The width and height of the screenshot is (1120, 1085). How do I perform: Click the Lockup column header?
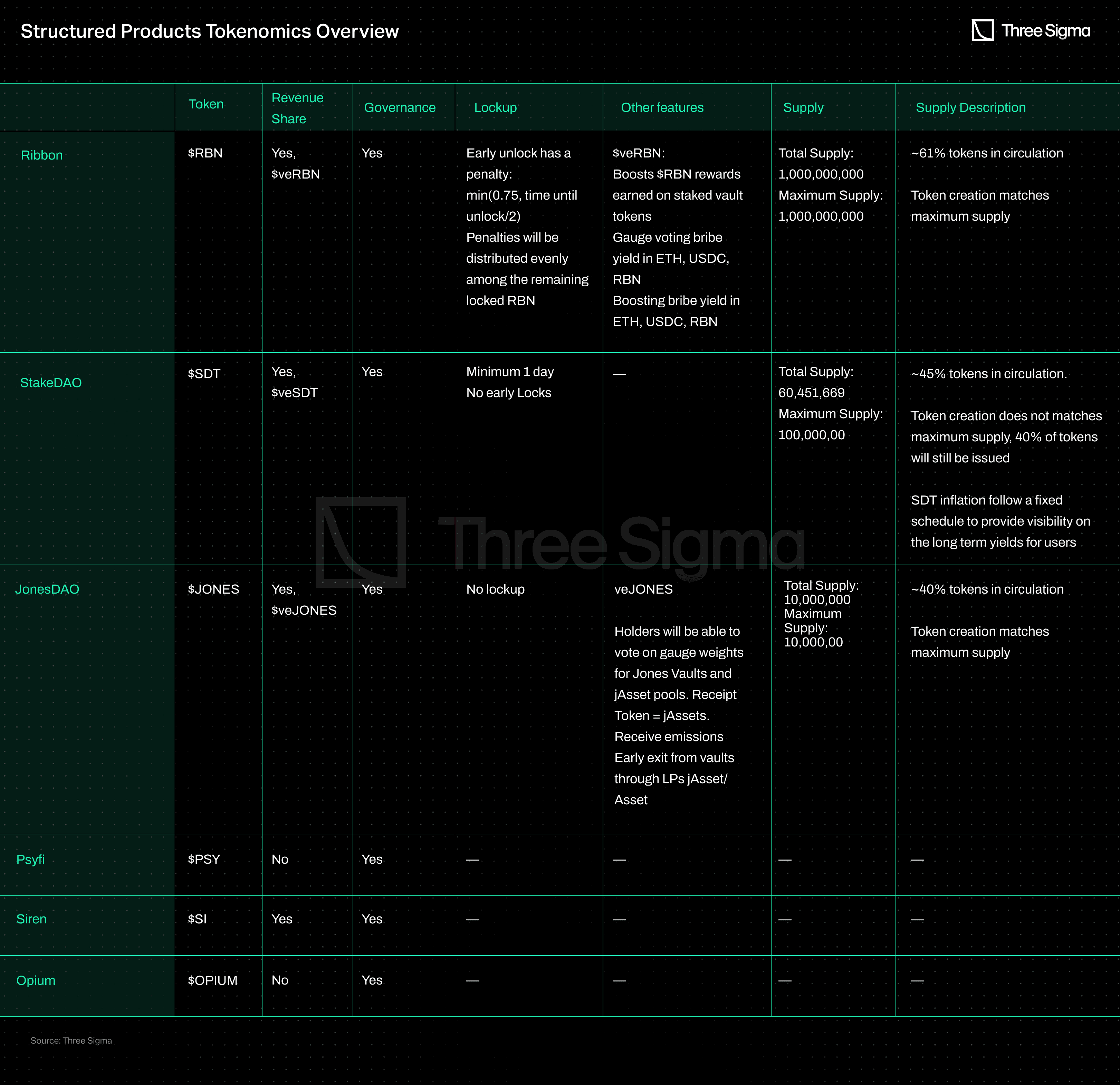(495, 107)
